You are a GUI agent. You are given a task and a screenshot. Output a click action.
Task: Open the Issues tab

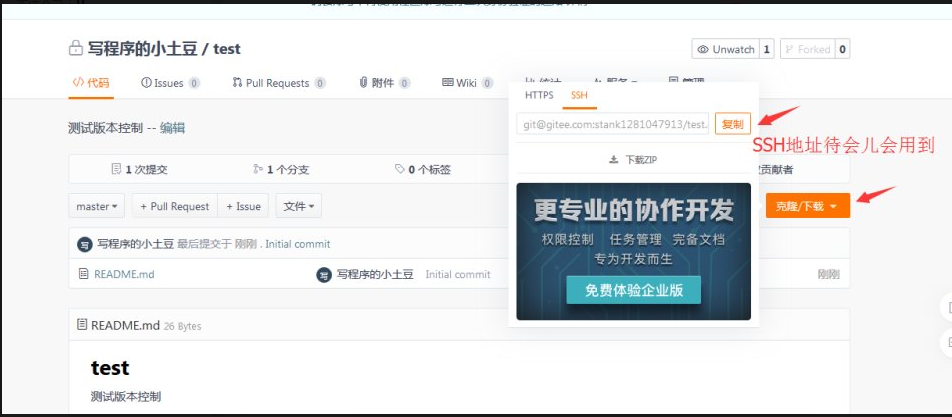click(x=170, y=83)
